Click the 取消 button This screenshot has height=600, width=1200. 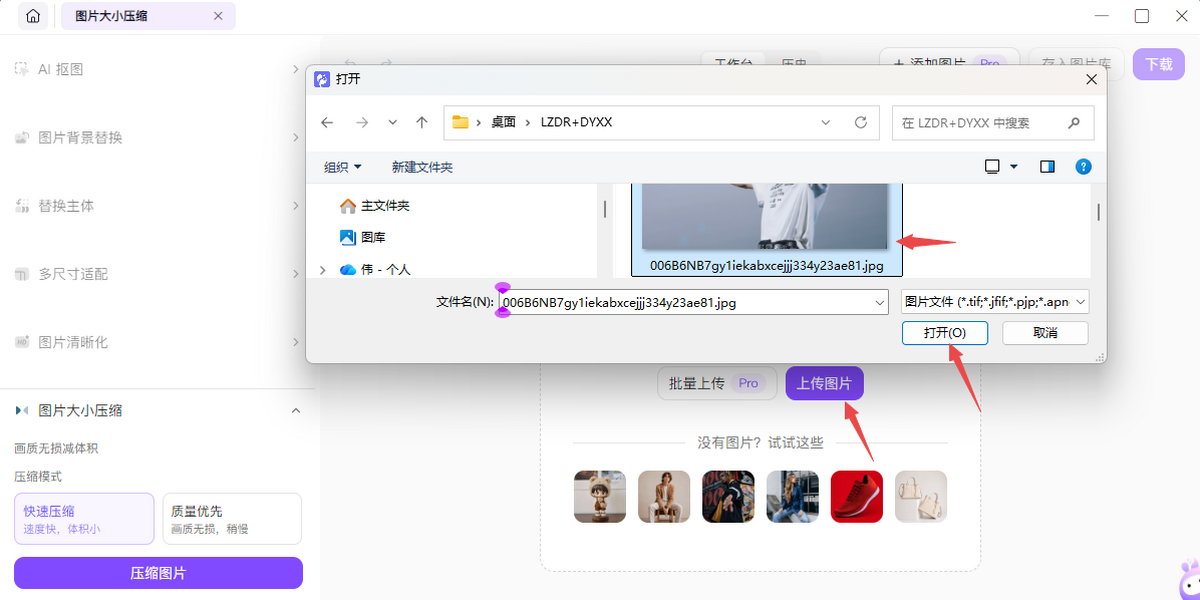(1045, 332)
